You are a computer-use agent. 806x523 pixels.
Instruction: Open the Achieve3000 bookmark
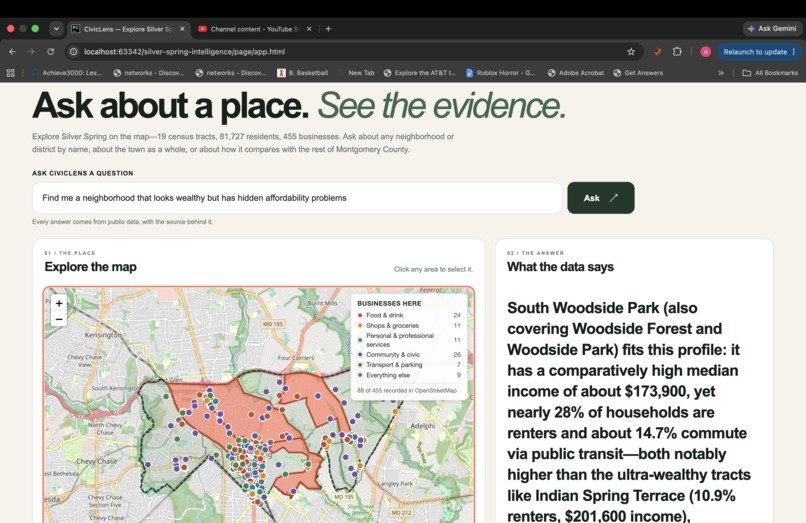(x=67, y=73)
